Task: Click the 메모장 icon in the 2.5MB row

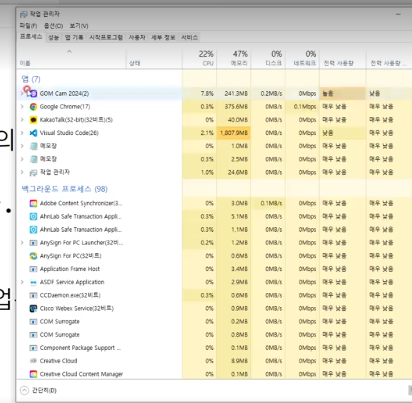Action: coord(33,159)
